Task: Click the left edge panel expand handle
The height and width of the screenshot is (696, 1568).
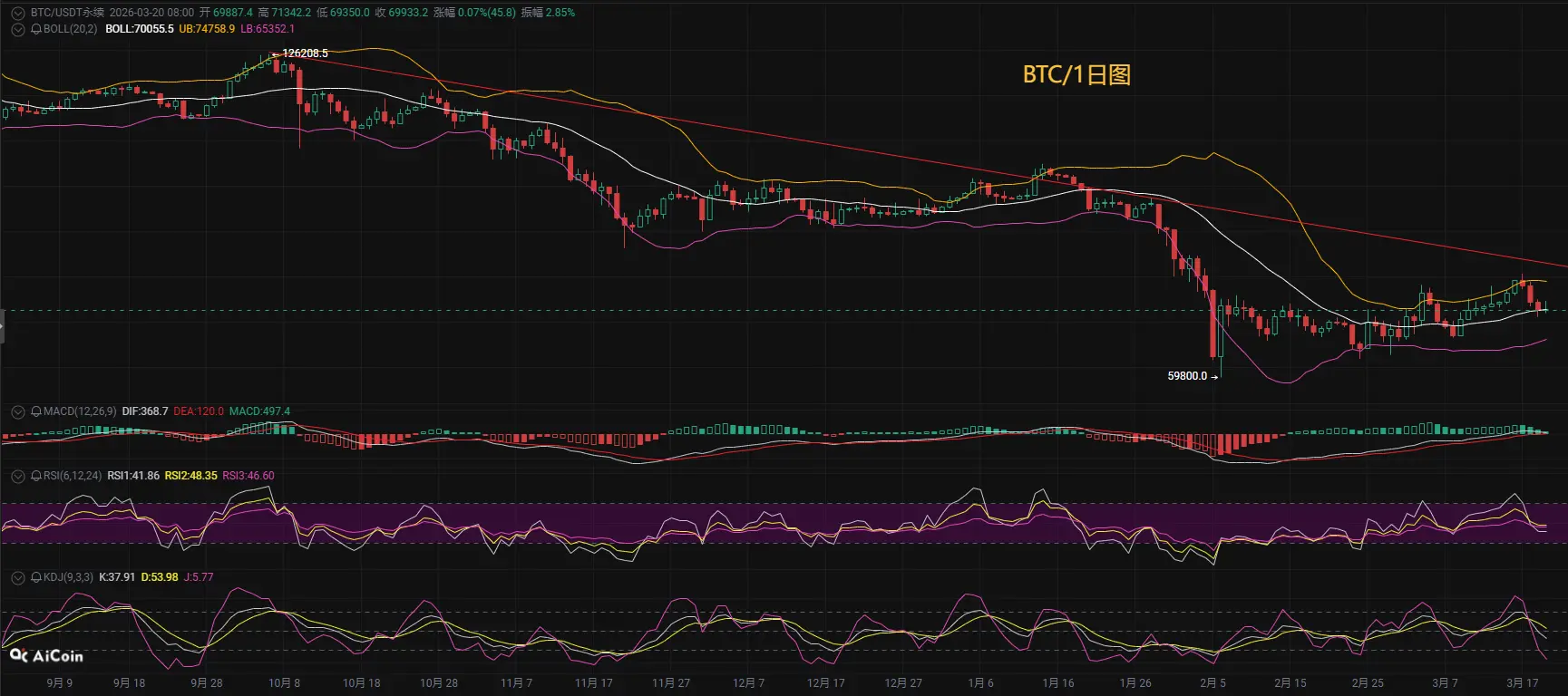Action: coord(3,326)
